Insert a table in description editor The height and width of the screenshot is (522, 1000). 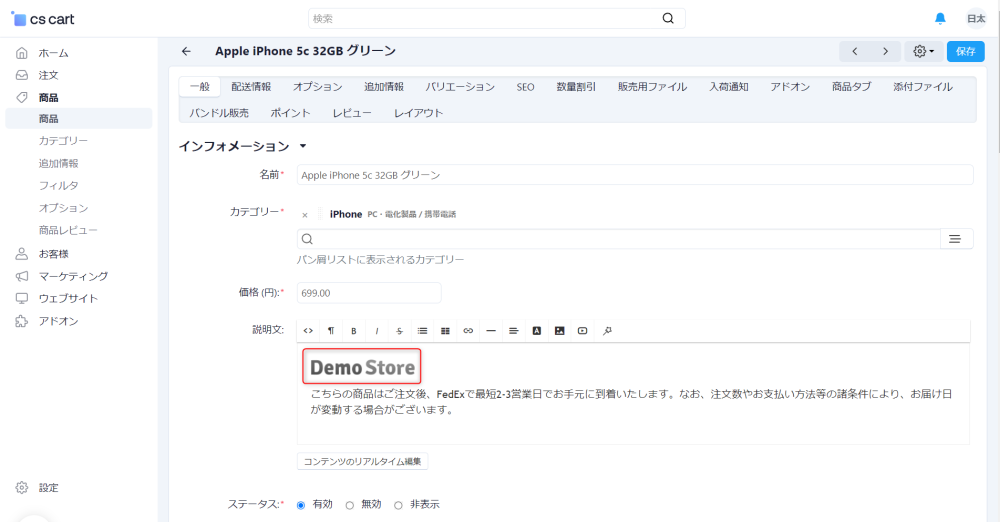(x=445, y=331)
